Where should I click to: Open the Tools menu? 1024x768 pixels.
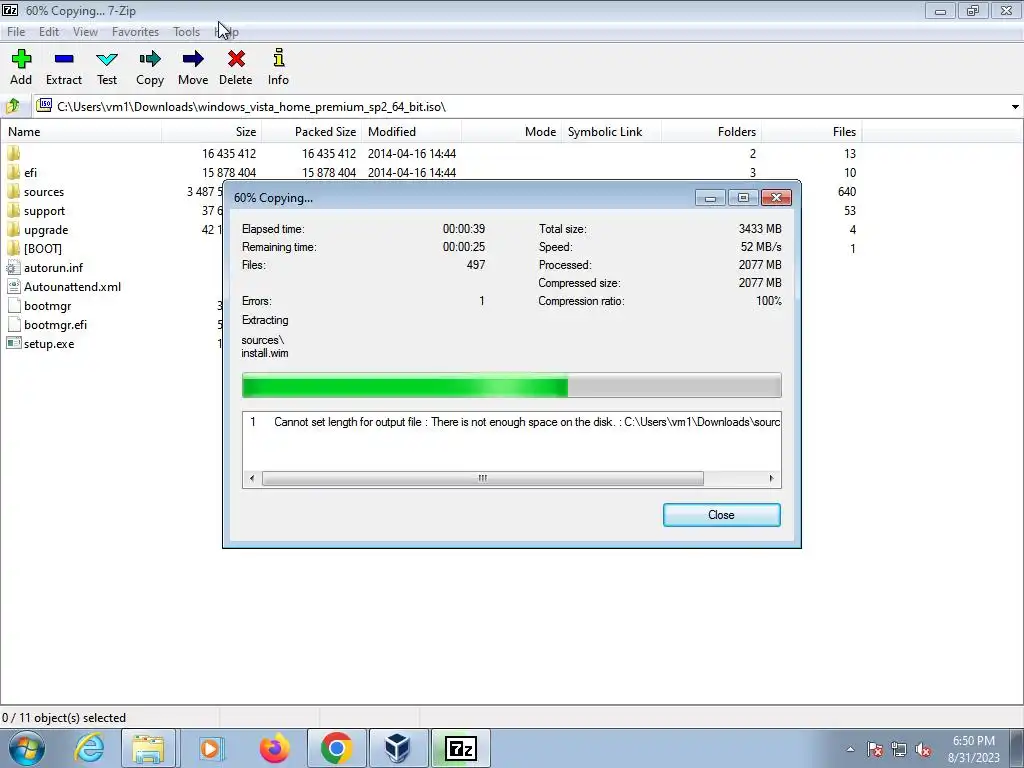point(186,31)
